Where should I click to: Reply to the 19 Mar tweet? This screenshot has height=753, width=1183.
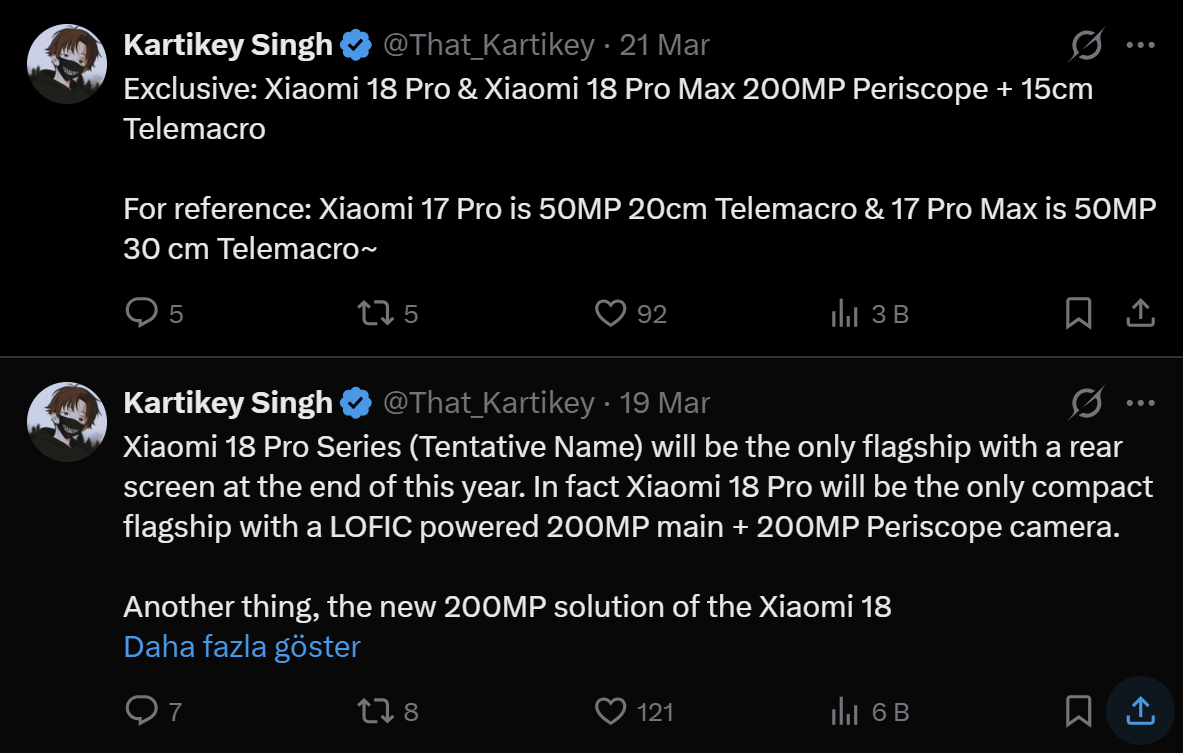140,711
